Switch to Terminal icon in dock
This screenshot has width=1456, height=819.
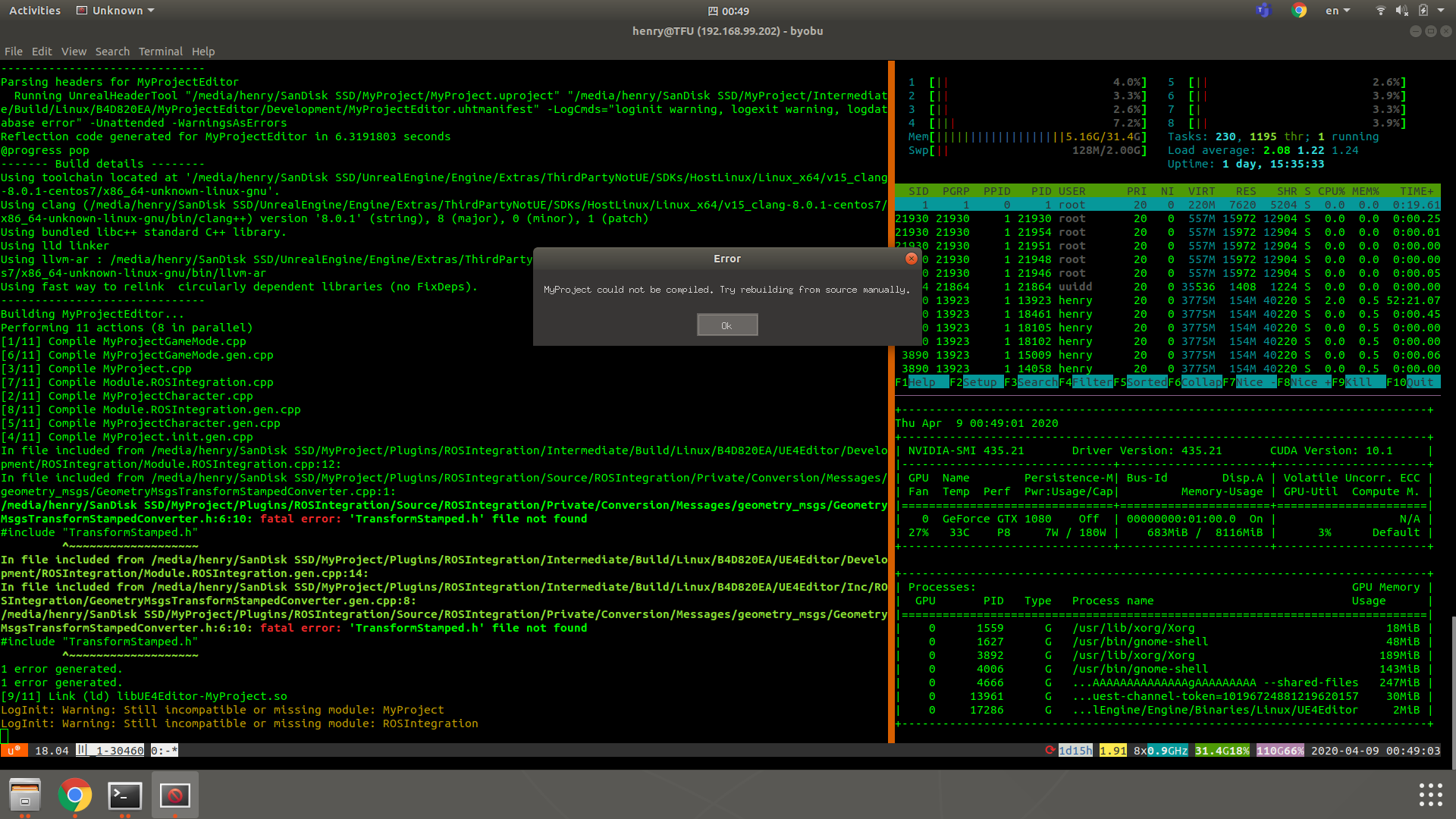pyautogui.click(x=124, y=795)
